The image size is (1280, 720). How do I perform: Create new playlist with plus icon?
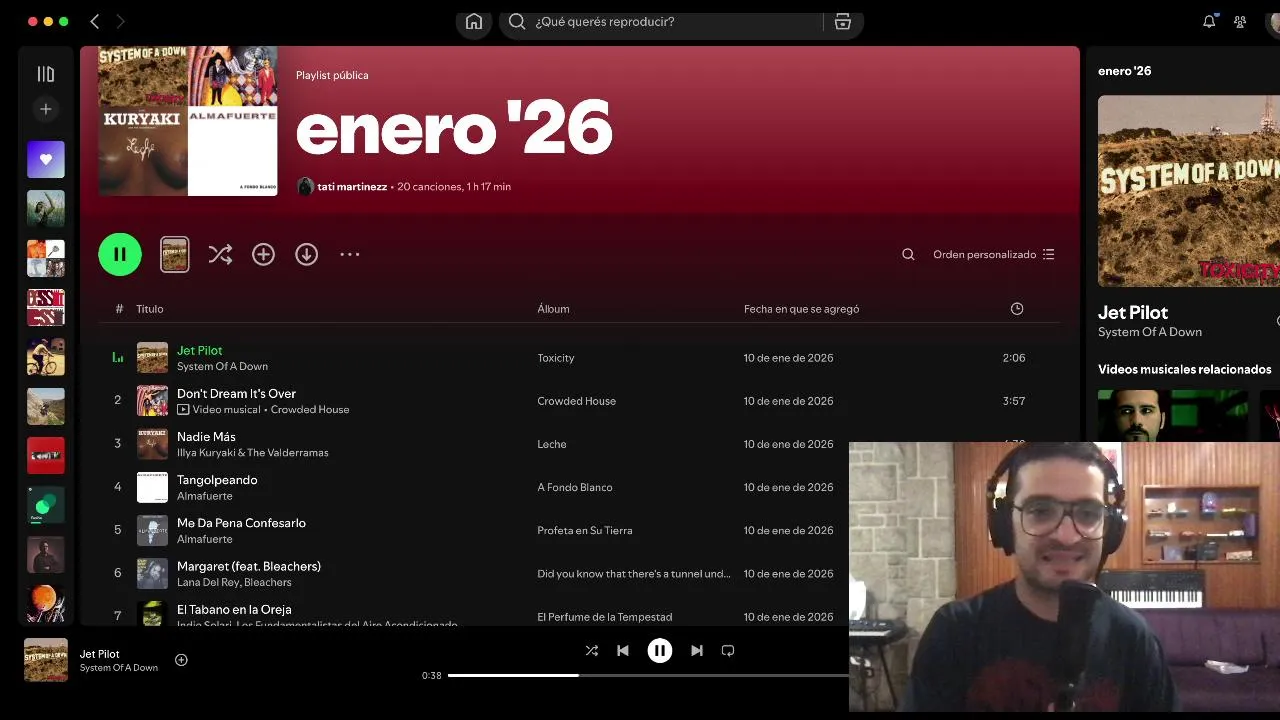click(45, 109)
